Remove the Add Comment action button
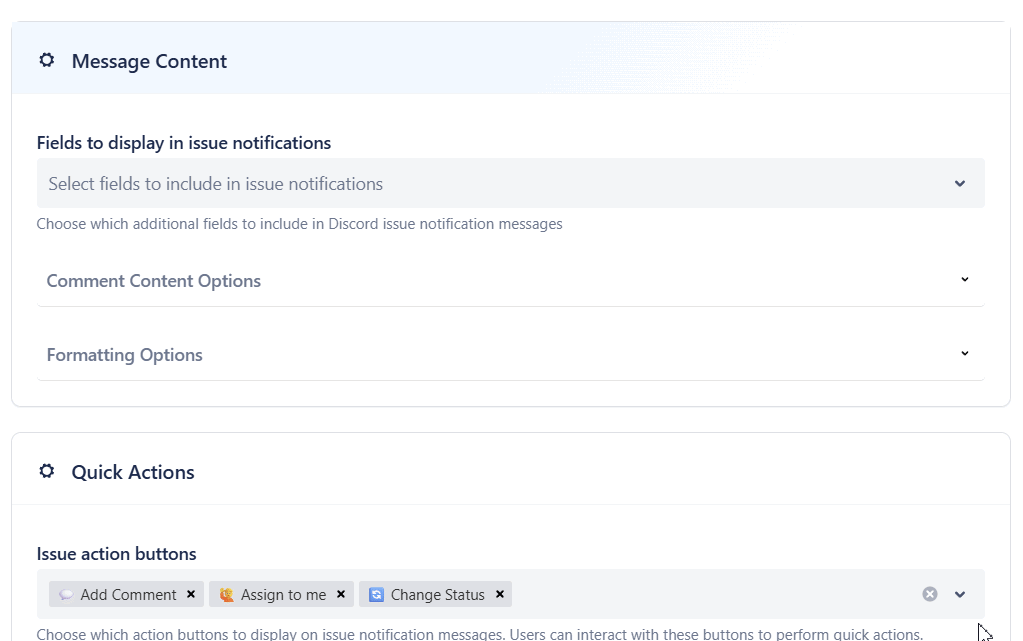 [x=190, y=594]
